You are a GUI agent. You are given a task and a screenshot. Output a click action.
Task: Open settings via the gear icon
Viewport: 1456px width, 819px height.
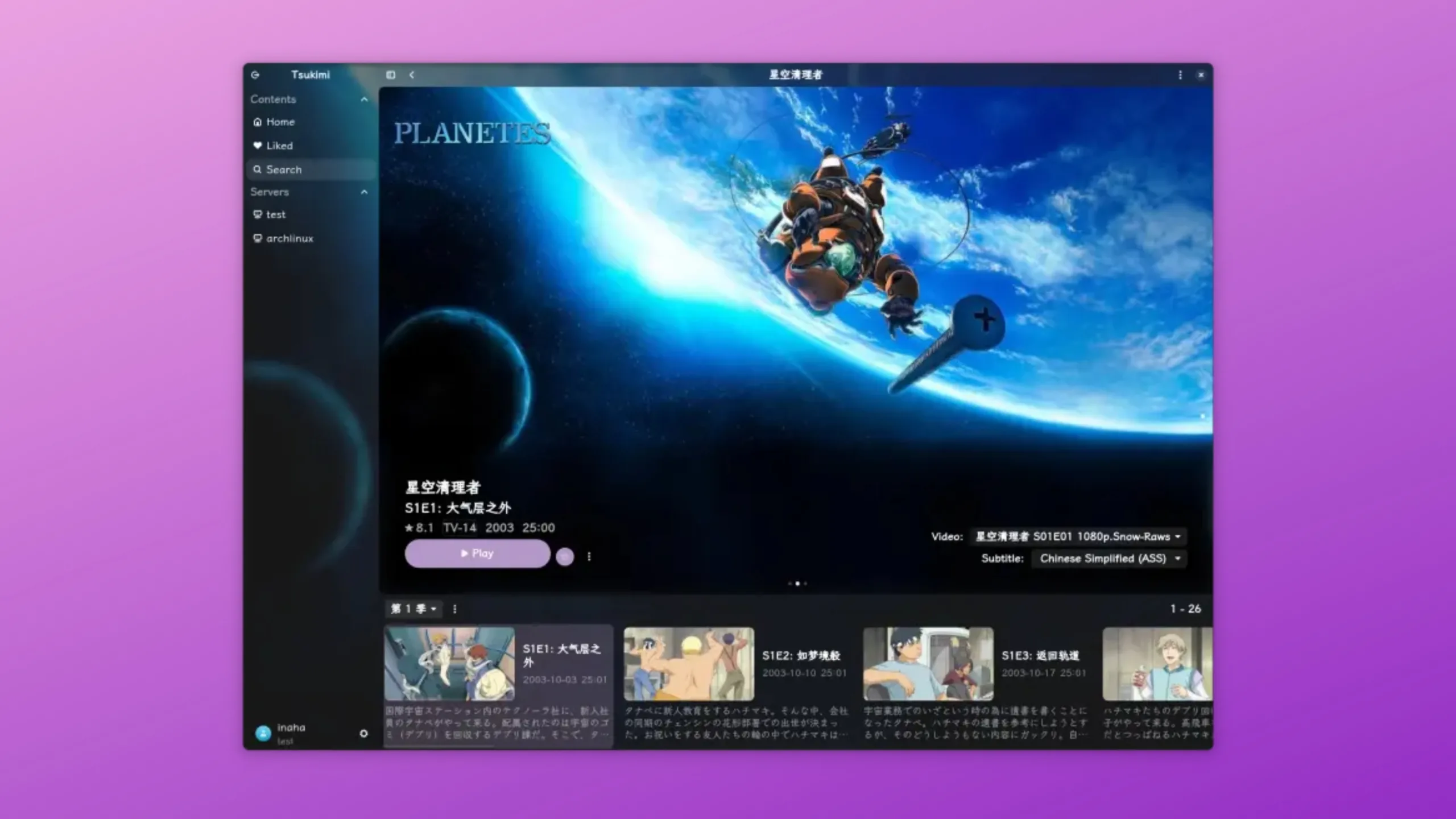click(x=363, y=733)
